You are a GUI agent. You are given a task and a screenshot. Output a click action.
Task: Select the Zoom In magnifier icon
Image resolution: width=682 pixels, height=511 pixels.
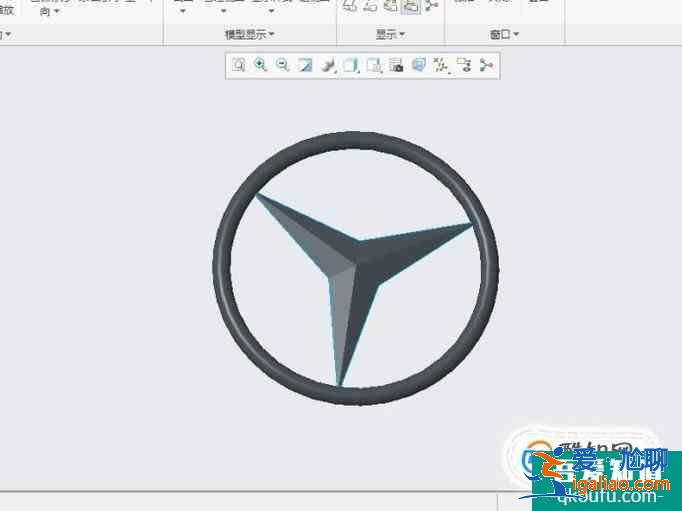pos(261,65)
